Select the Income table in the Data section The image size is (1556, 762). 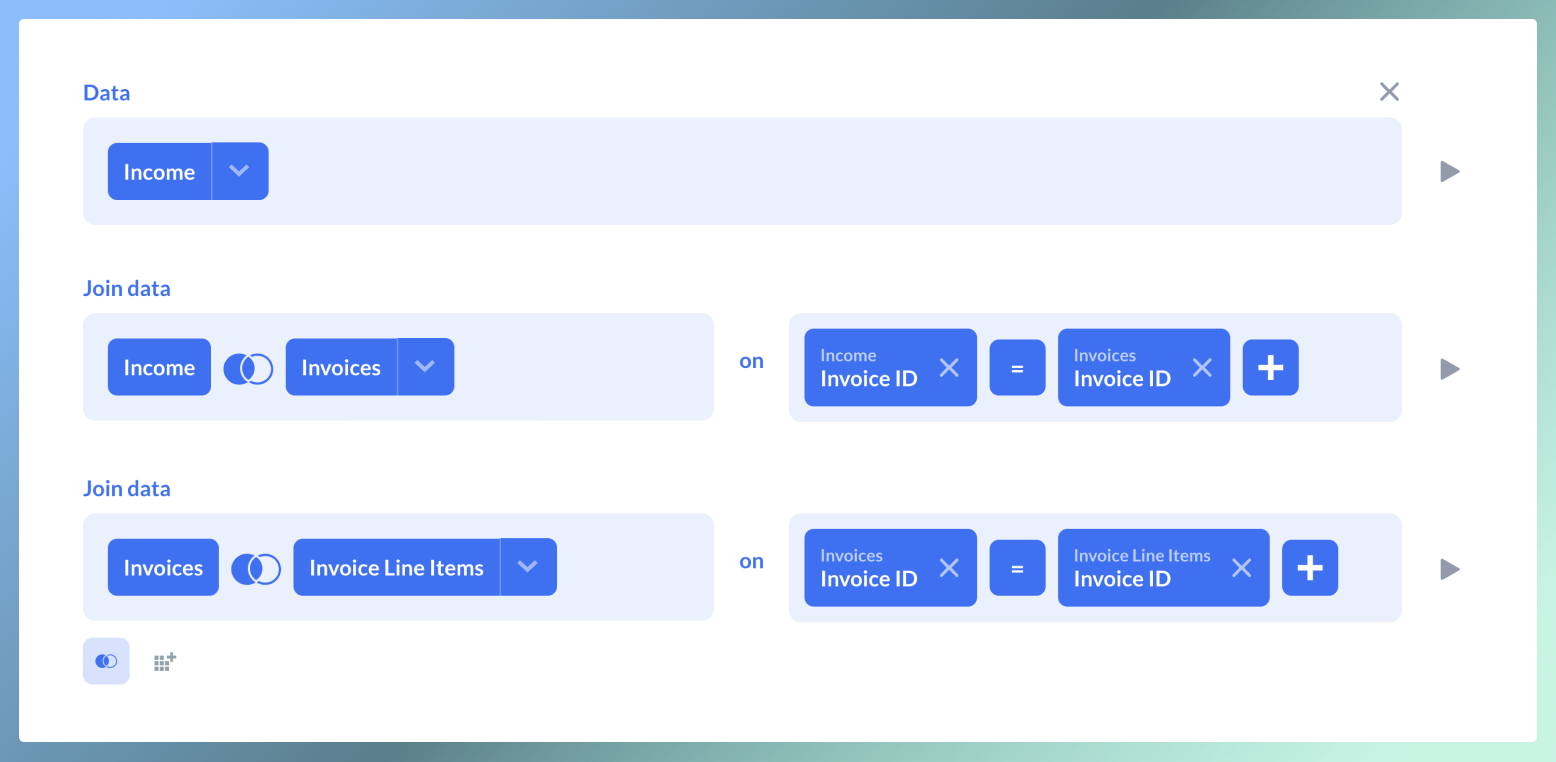coord(159,171)
